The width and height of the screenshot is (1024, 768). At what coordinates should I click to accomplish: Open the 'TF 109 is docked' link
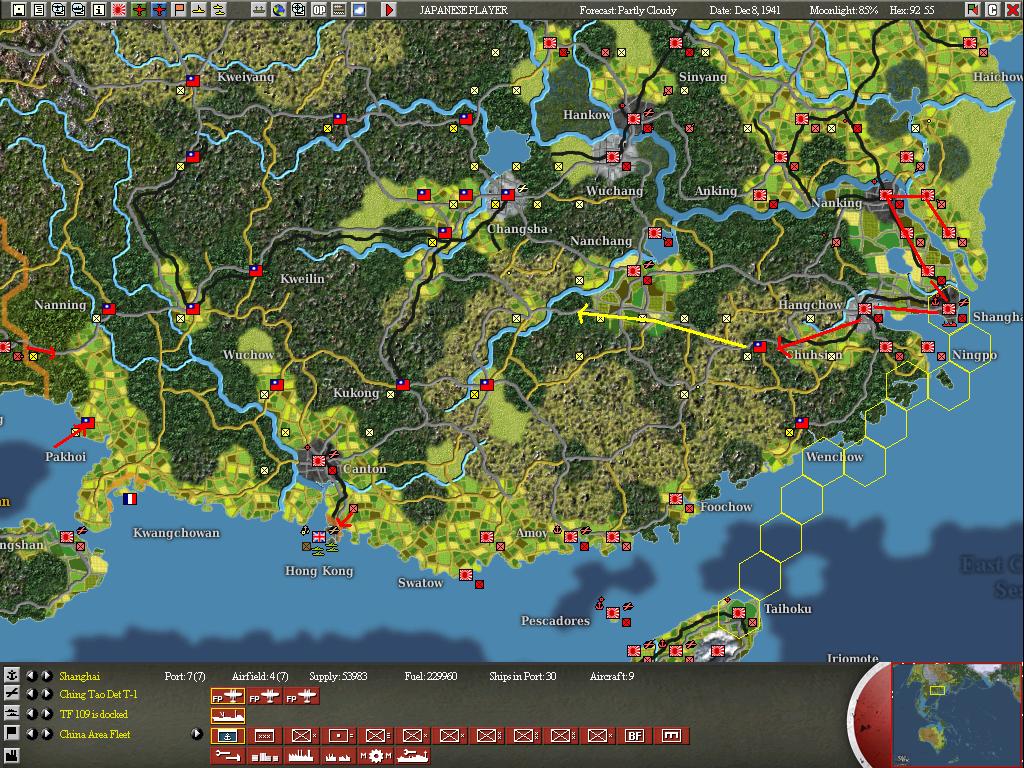click(93, 714)
